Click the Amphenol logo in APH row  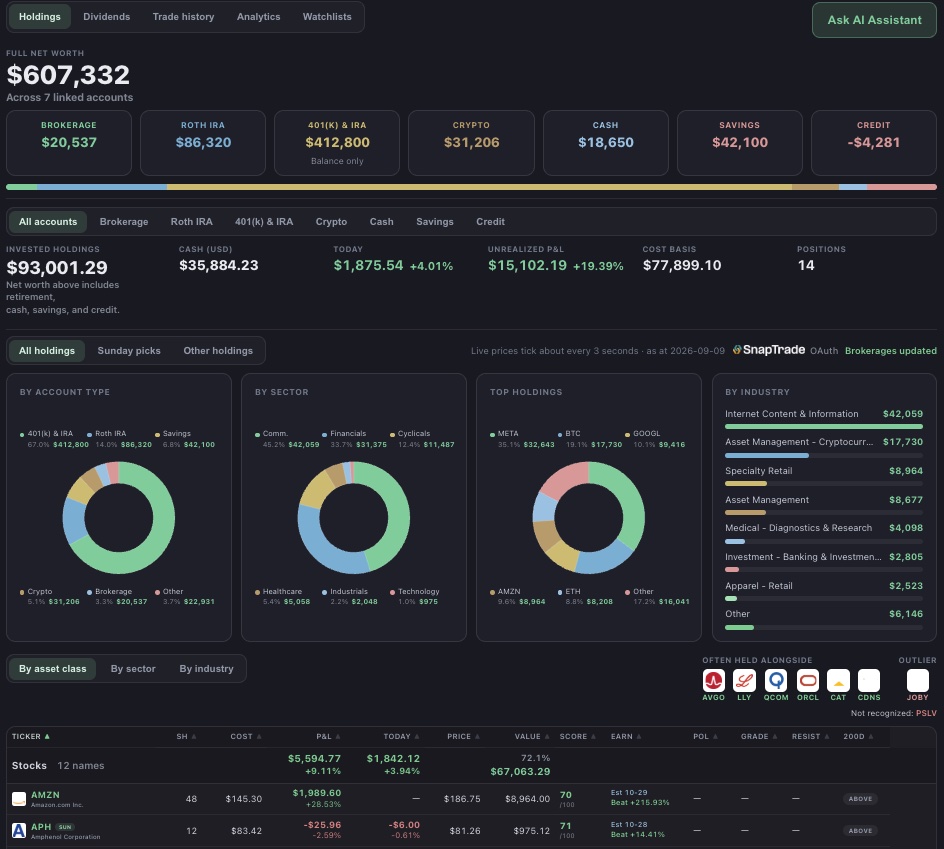(19, 831)
